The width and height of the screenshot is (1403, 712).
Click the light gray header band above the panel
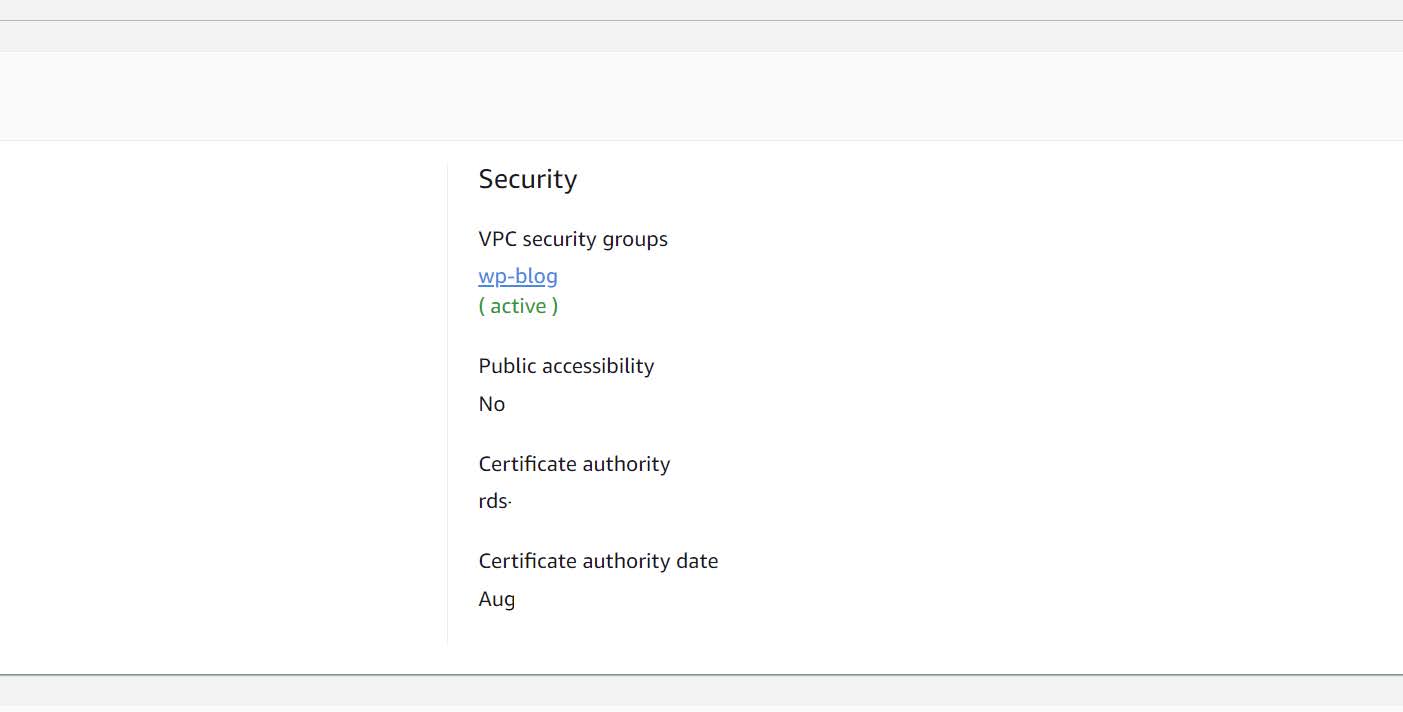[700, 96]
